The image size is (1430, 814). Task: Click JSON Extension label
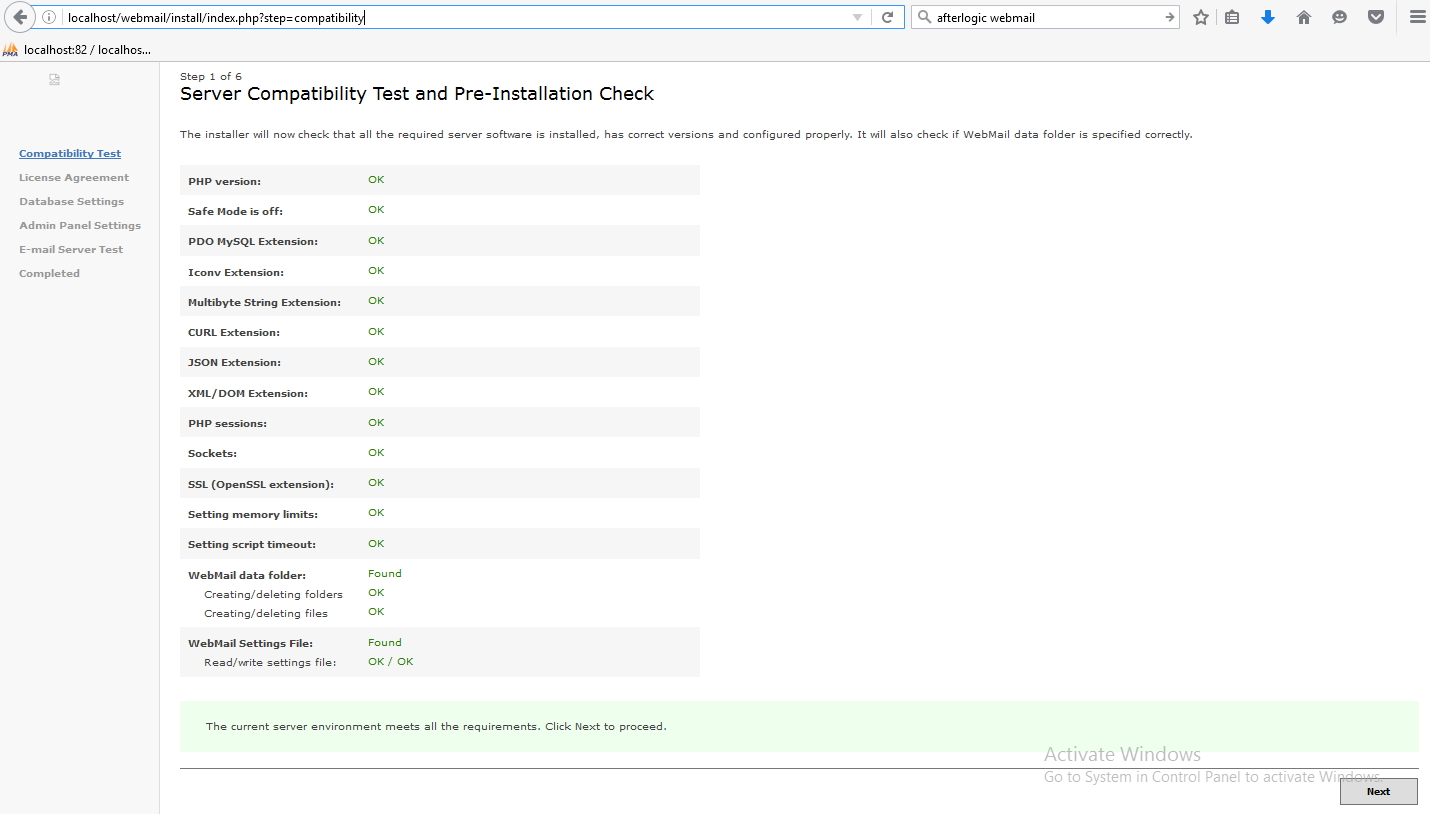(x=234, y=362)
